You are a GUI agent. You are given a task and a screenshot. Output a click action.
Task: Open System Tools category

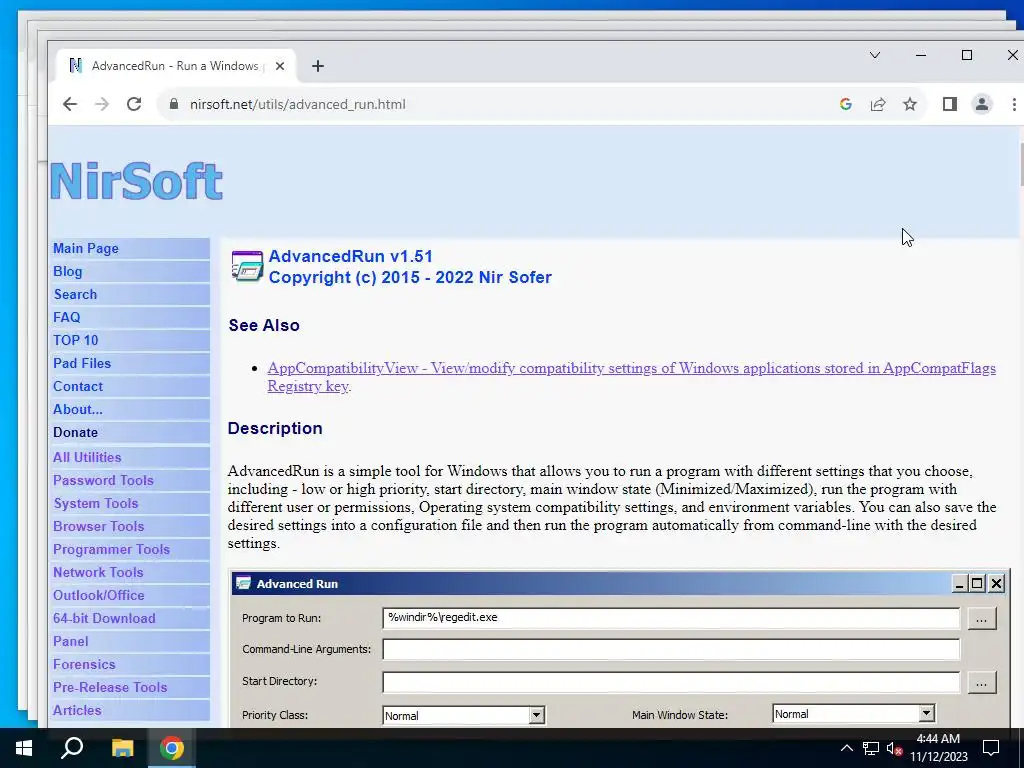[x=95, y=503]
